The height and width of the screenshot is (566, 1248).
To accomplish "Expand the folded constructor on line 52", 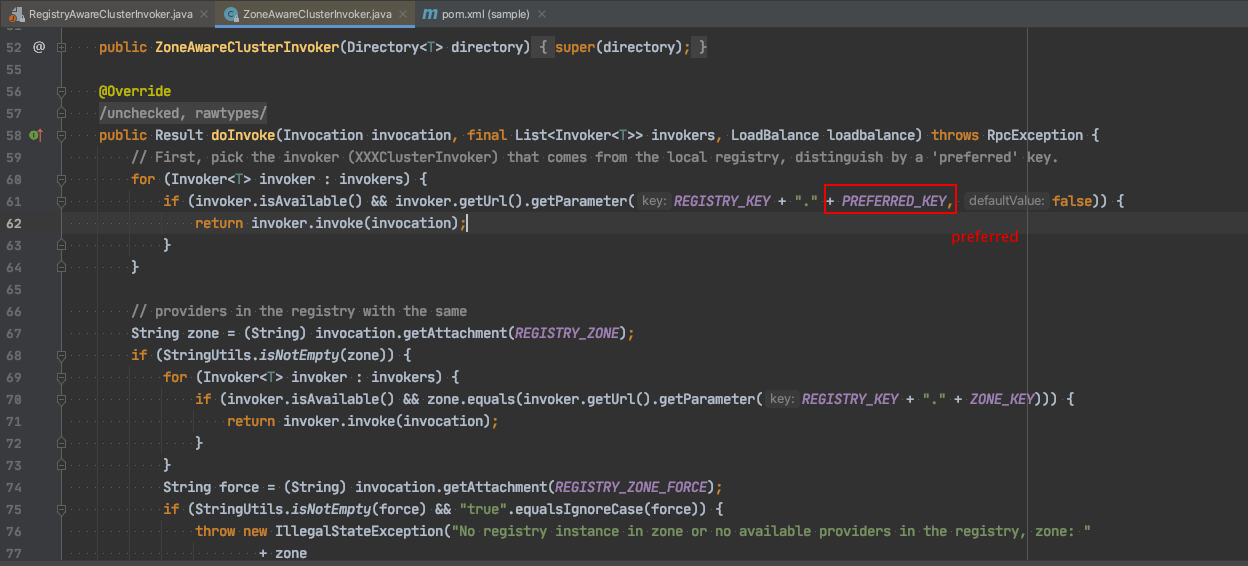I will click(62, 47).
